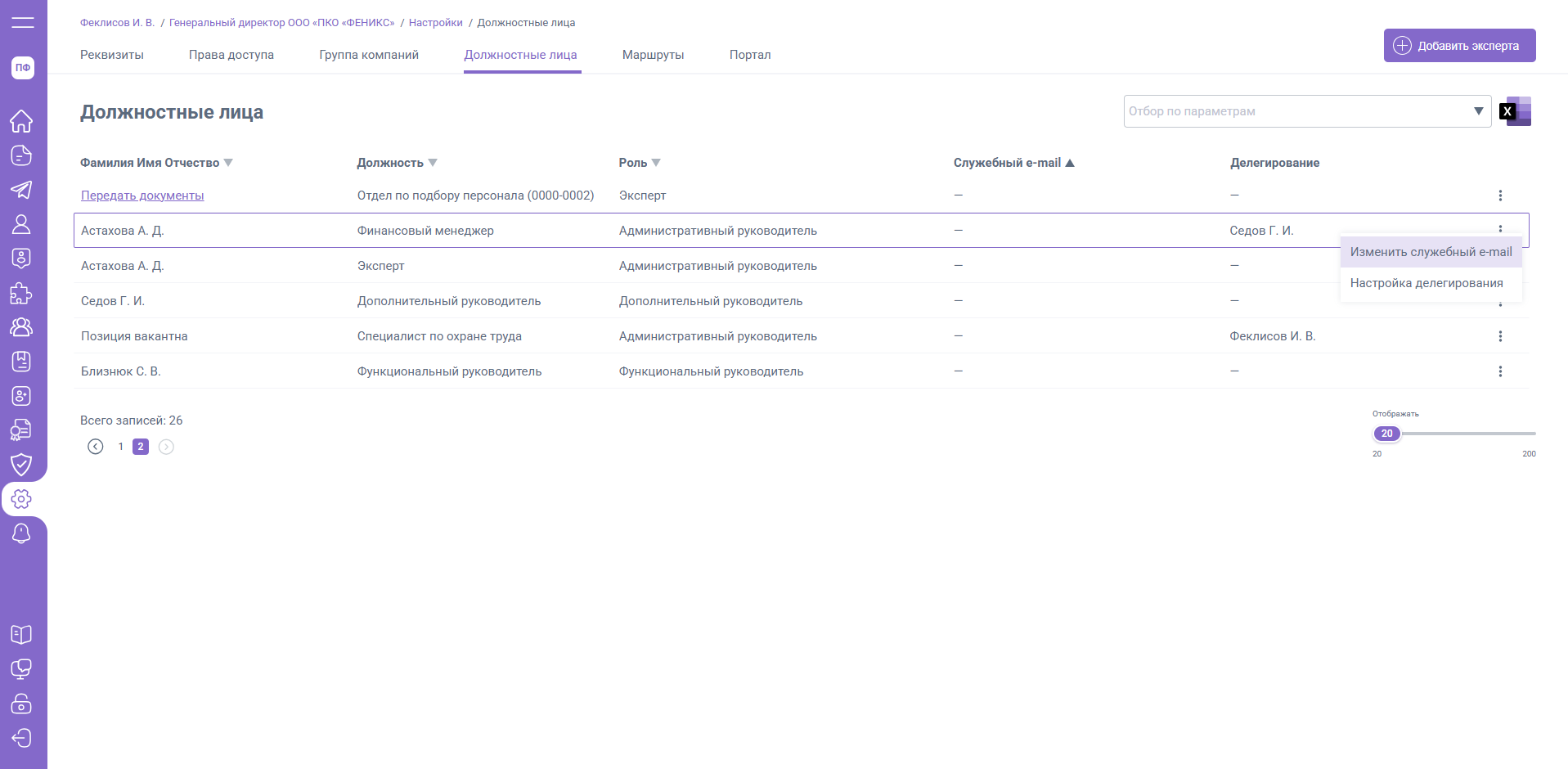
Task: Open the open book help icon
Action: (x=21, y=635)
